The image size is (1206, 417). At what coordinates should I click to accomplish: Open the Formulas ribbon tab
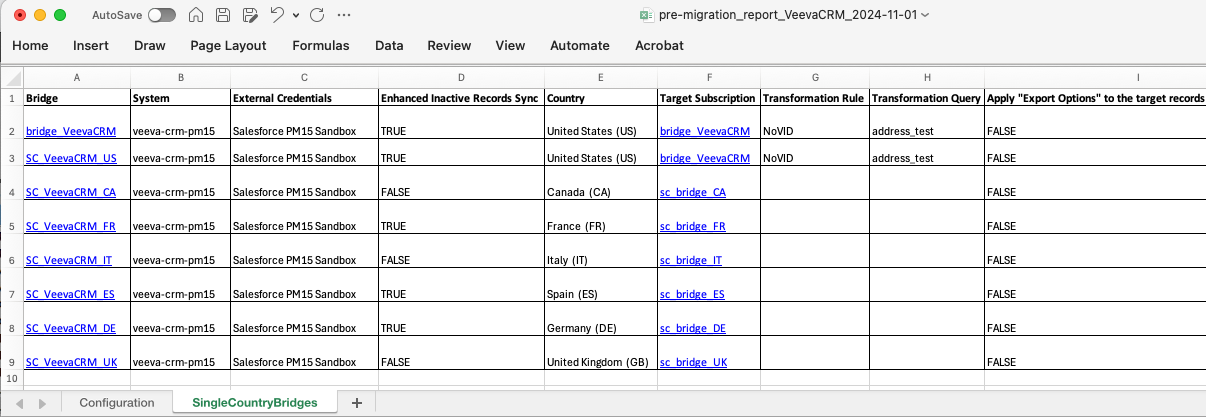coord(320,45)
